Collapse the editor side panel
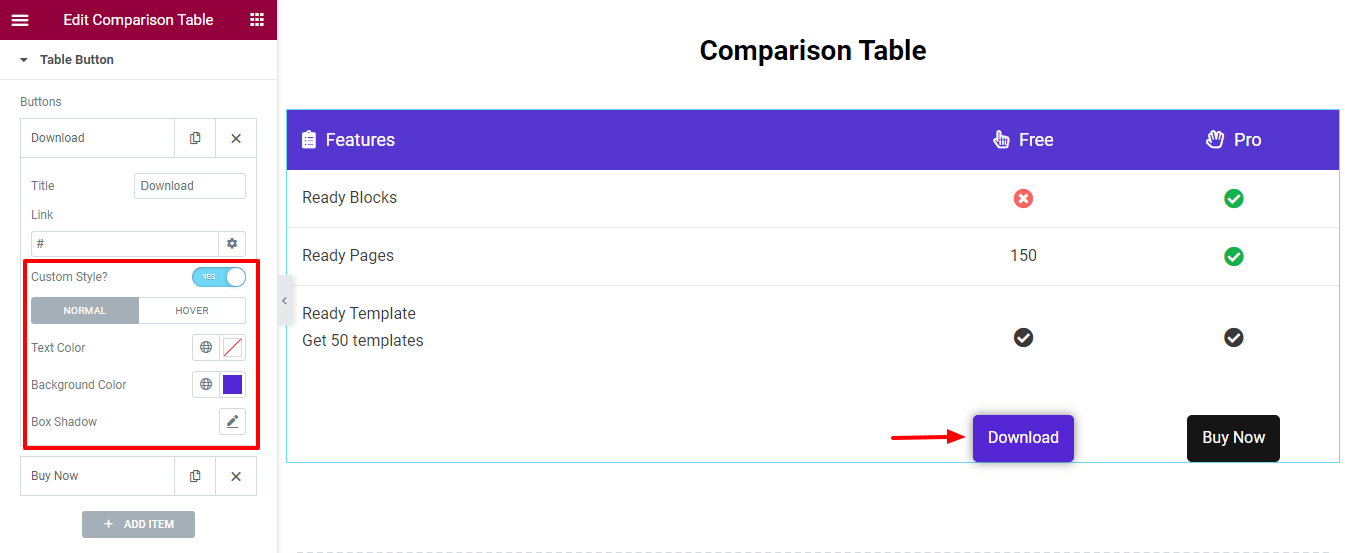The width and height of the screenshot is (1345, 553). pos(284,301)
